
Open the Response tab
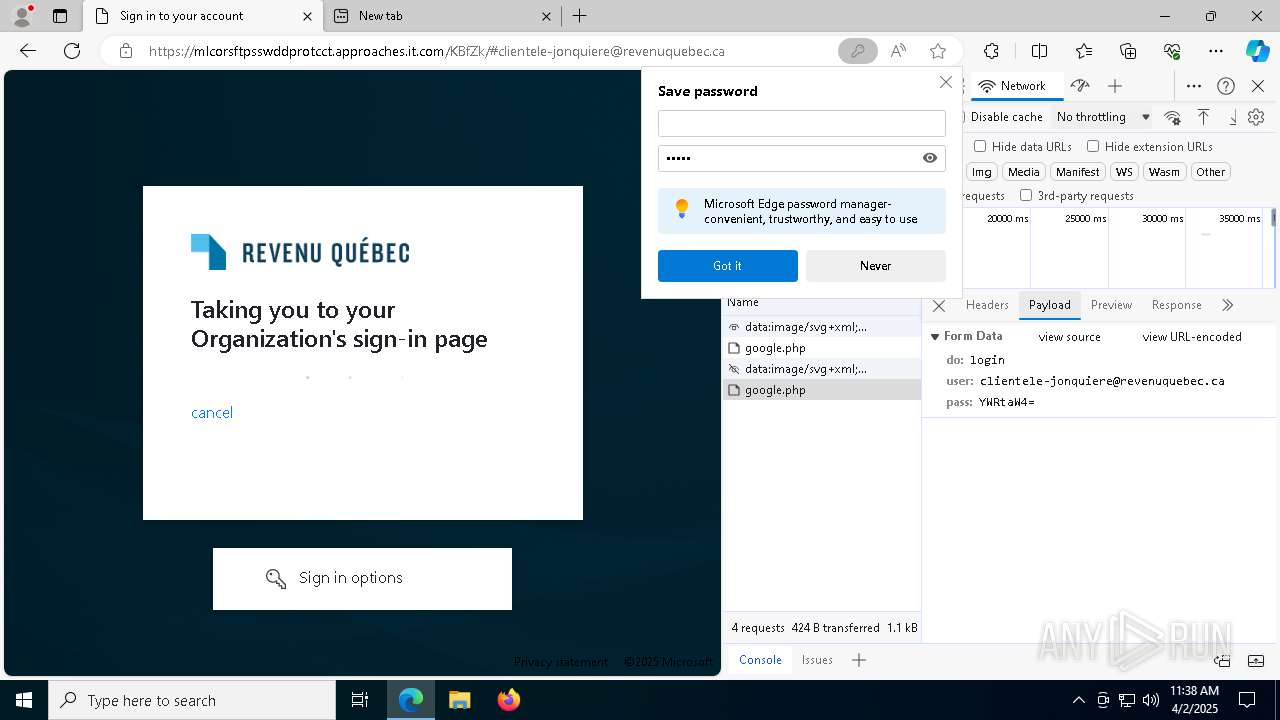pos(1176,305)
